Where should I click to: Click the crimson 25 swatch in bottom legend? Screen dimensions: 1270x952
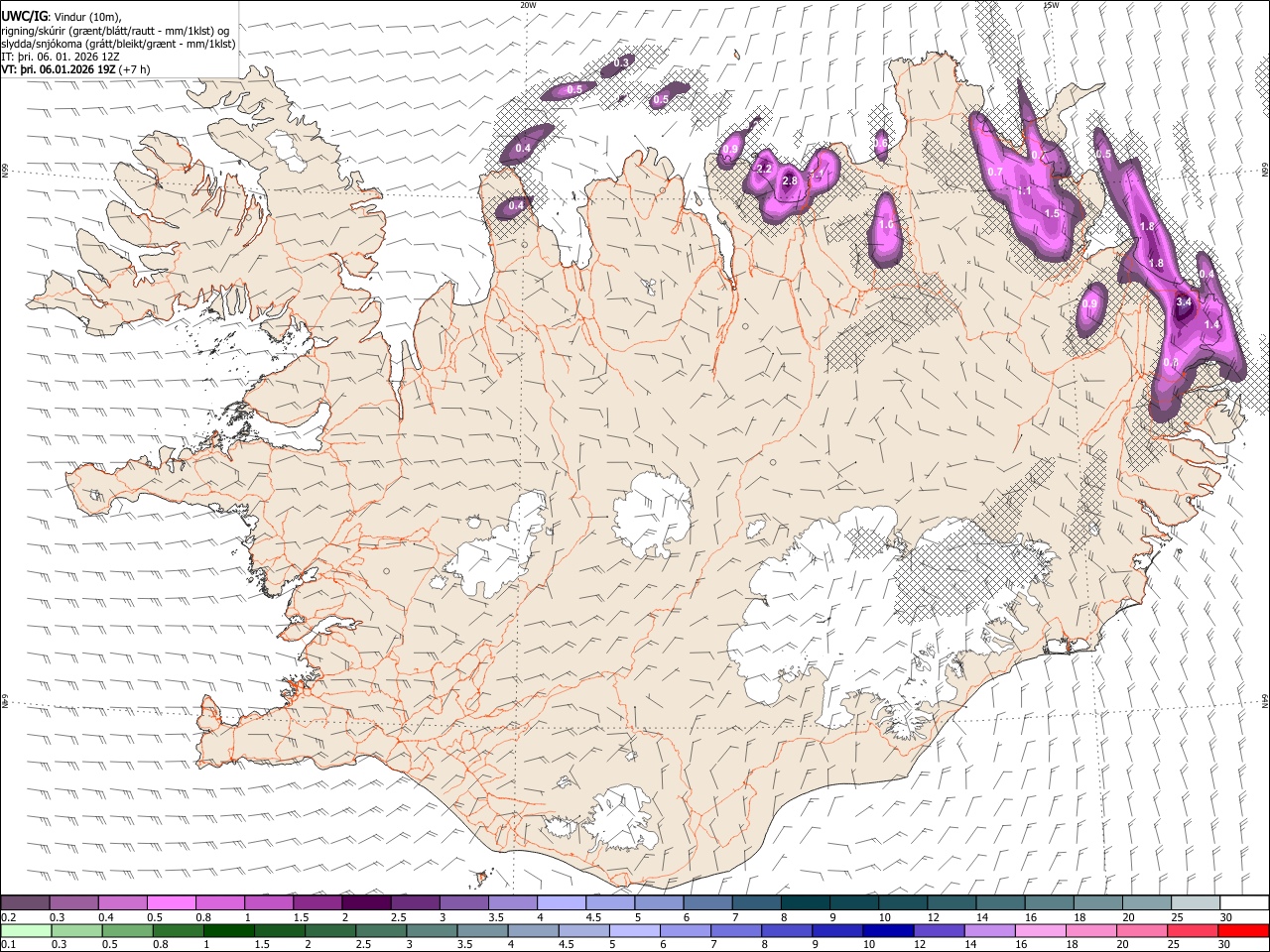(1193, 930)
